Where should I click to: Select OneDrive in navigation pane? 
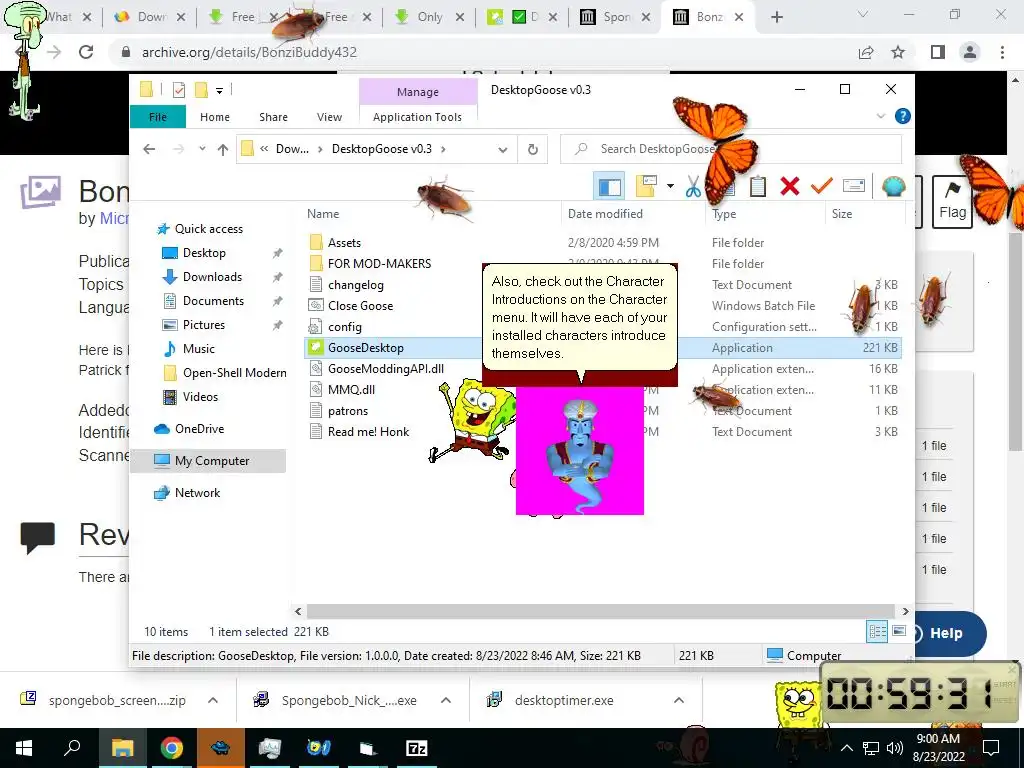tap(199, 429)
